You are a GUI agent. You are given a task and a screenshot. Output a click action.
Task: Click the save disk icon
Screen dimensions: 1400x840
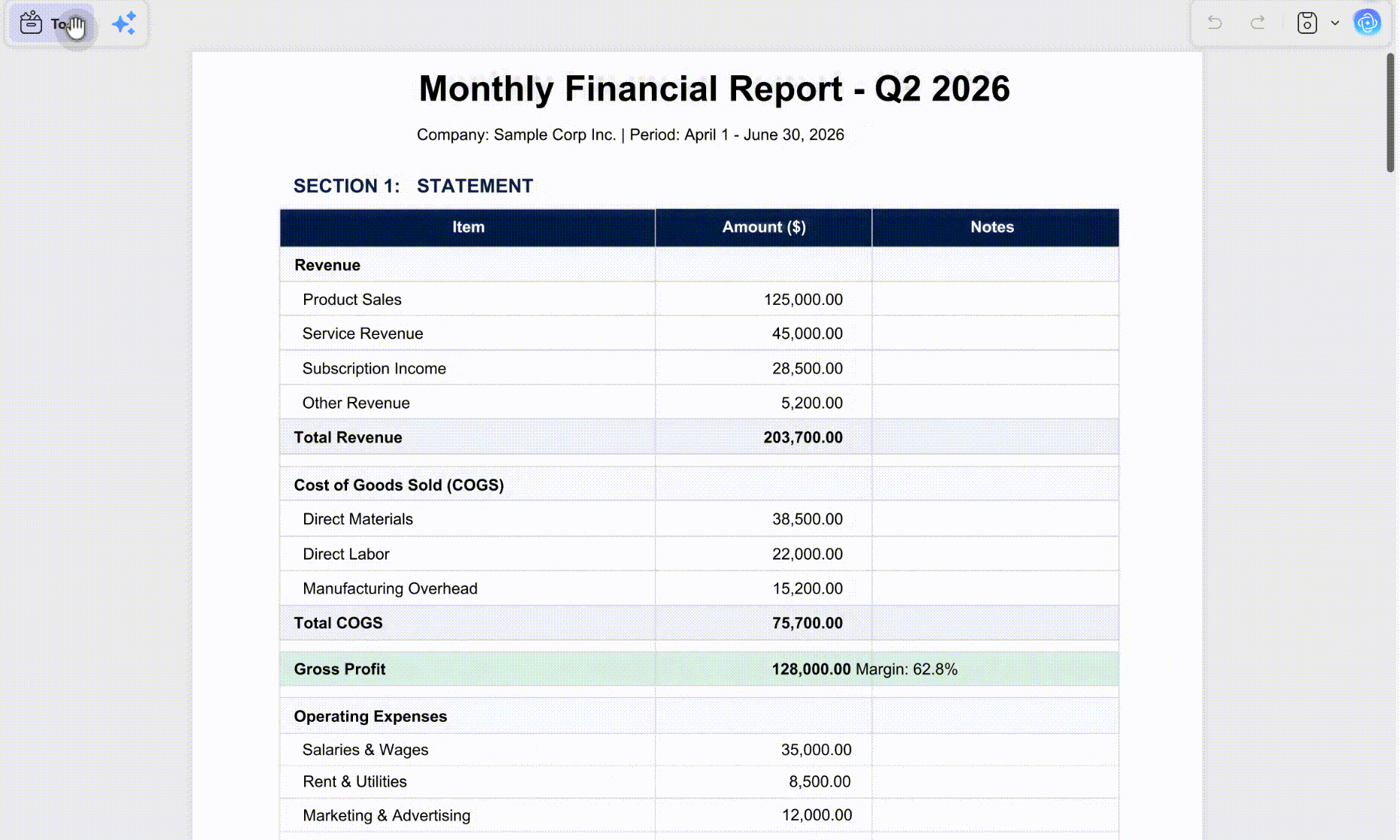[x=1307, y=23]
